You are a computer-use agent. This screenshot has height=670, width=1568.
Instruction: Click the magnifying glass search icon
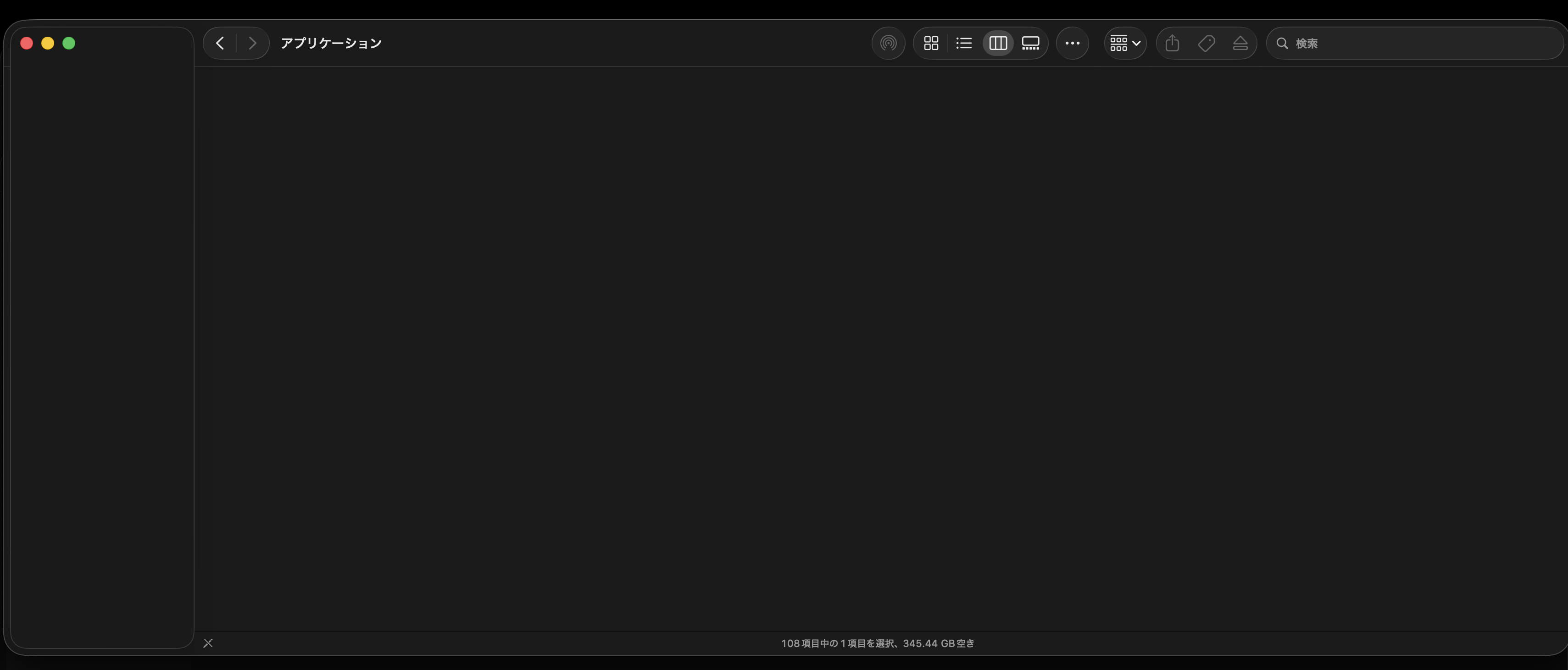point(1282,43)
